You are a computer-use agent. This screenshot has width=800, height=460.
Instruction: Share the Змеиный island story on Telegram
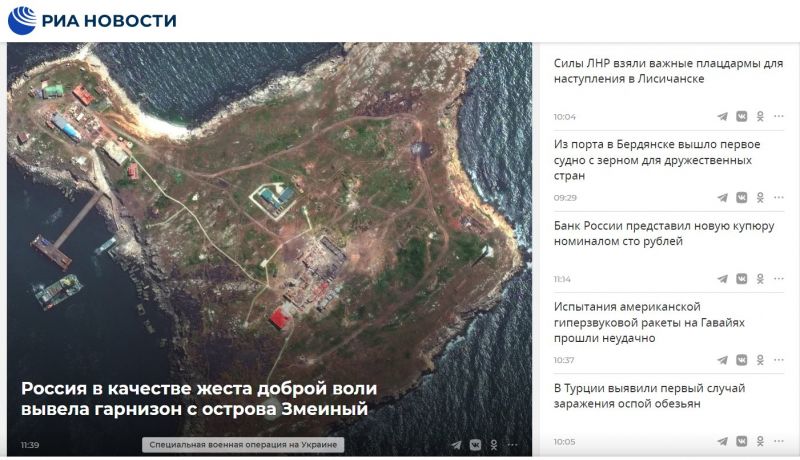[456, 445]
